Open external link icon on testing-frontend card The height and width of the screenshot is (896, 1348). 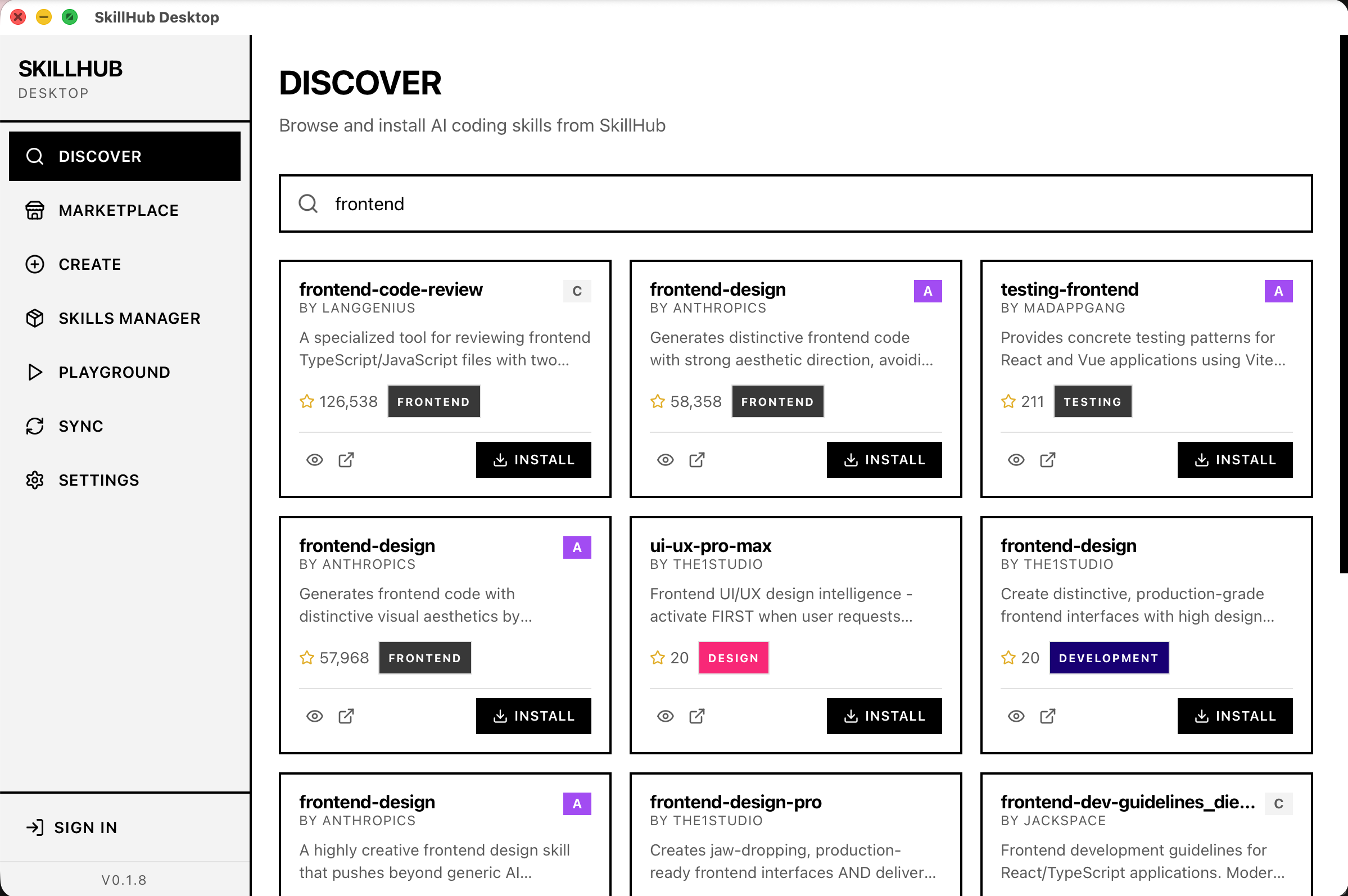pyautogui.click(x=1047, y=460)
